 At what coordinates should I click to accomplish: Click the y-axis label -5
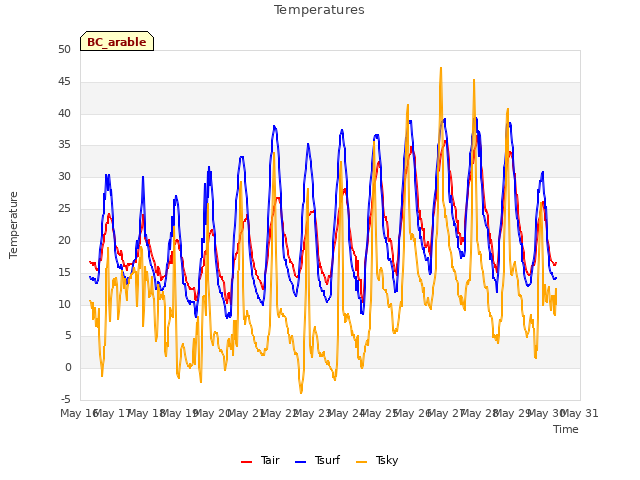coord(65,399)
